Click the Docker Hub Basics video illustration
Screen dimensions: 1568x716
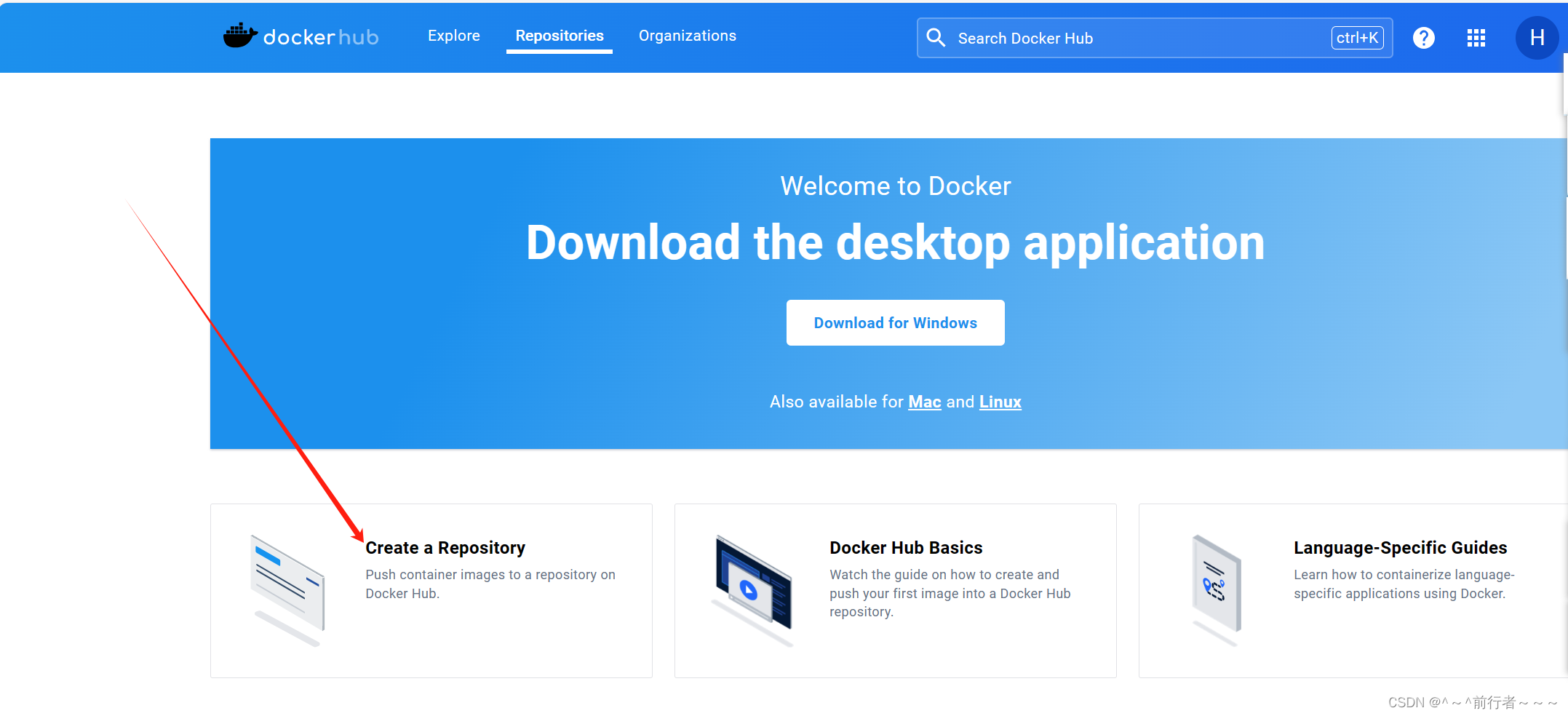click(752, 590)
